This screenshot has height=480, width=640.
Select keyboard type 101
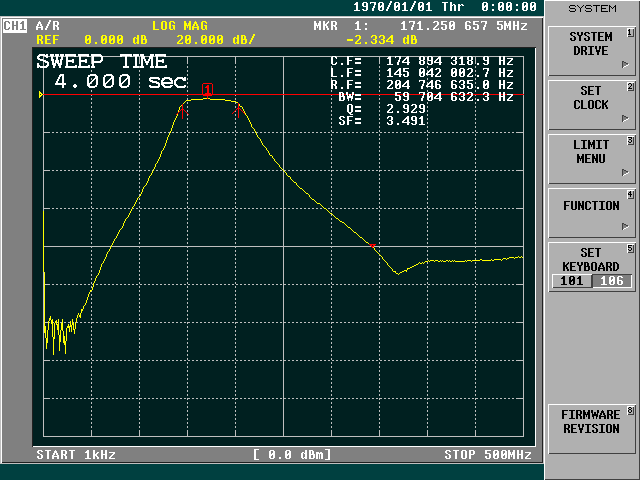point(570,281)
